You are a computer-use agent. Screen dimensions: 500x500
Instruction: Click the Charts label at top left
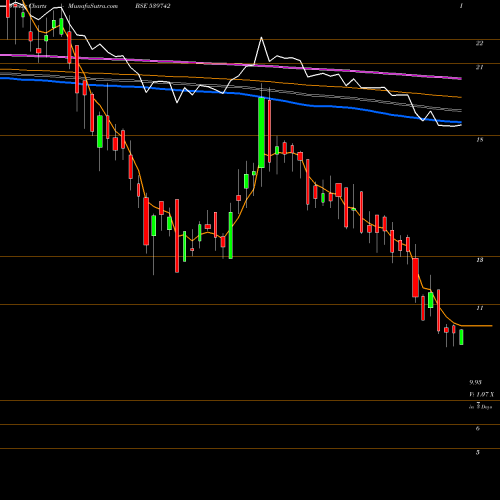coord(37,6)
